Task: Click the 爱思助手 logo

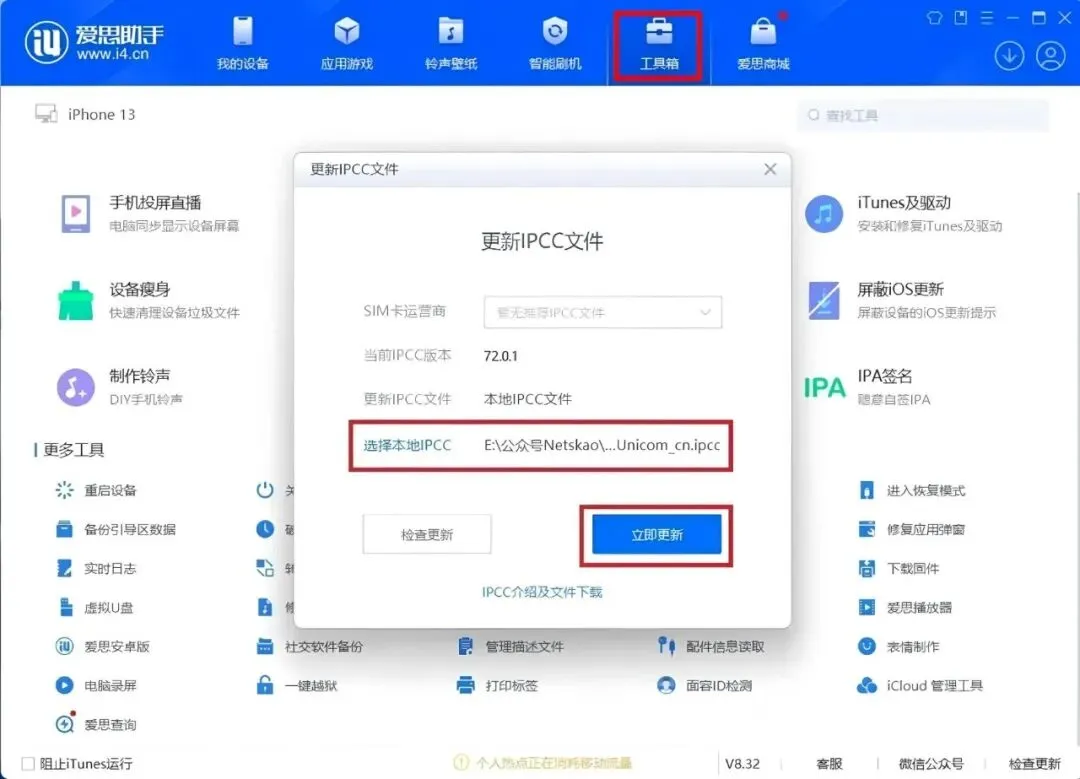Action: tap(94, 43)
